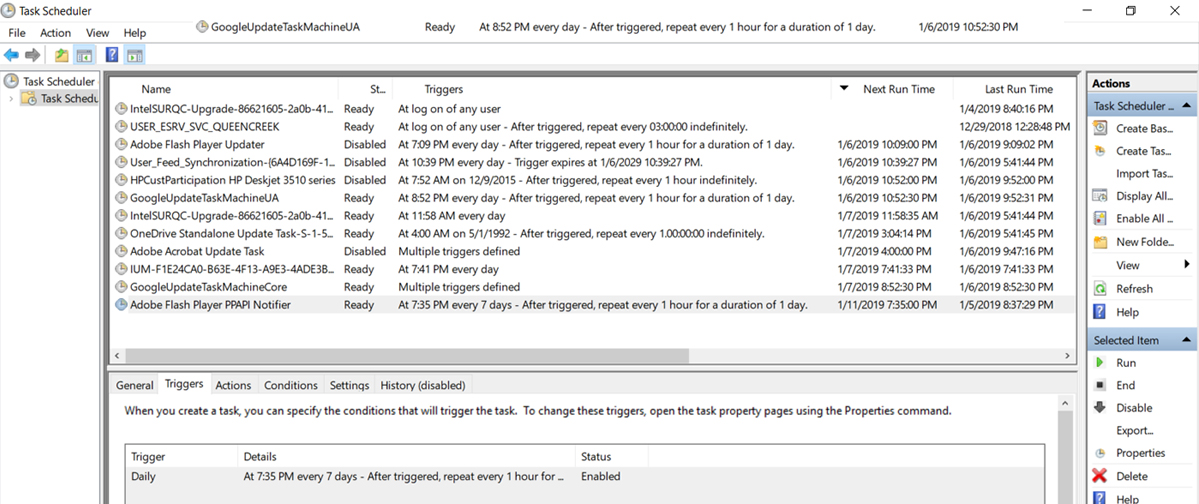This screenshot has height=504, width=1199.
Task: Click the Disable down-arrow icon
Action: [1100, 408]
